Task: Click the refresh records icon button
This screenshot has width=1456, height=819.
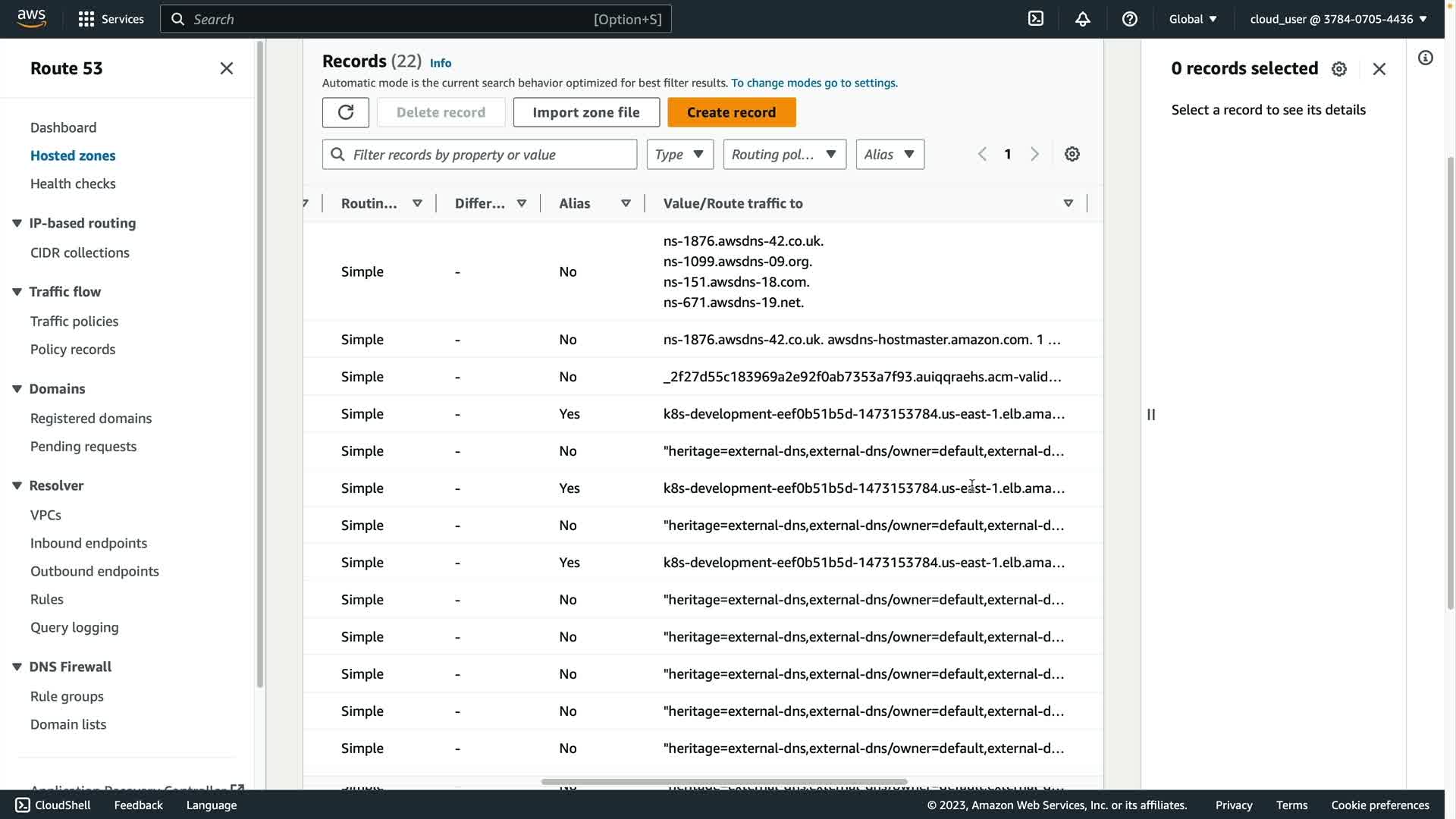Action: (345, 112)
